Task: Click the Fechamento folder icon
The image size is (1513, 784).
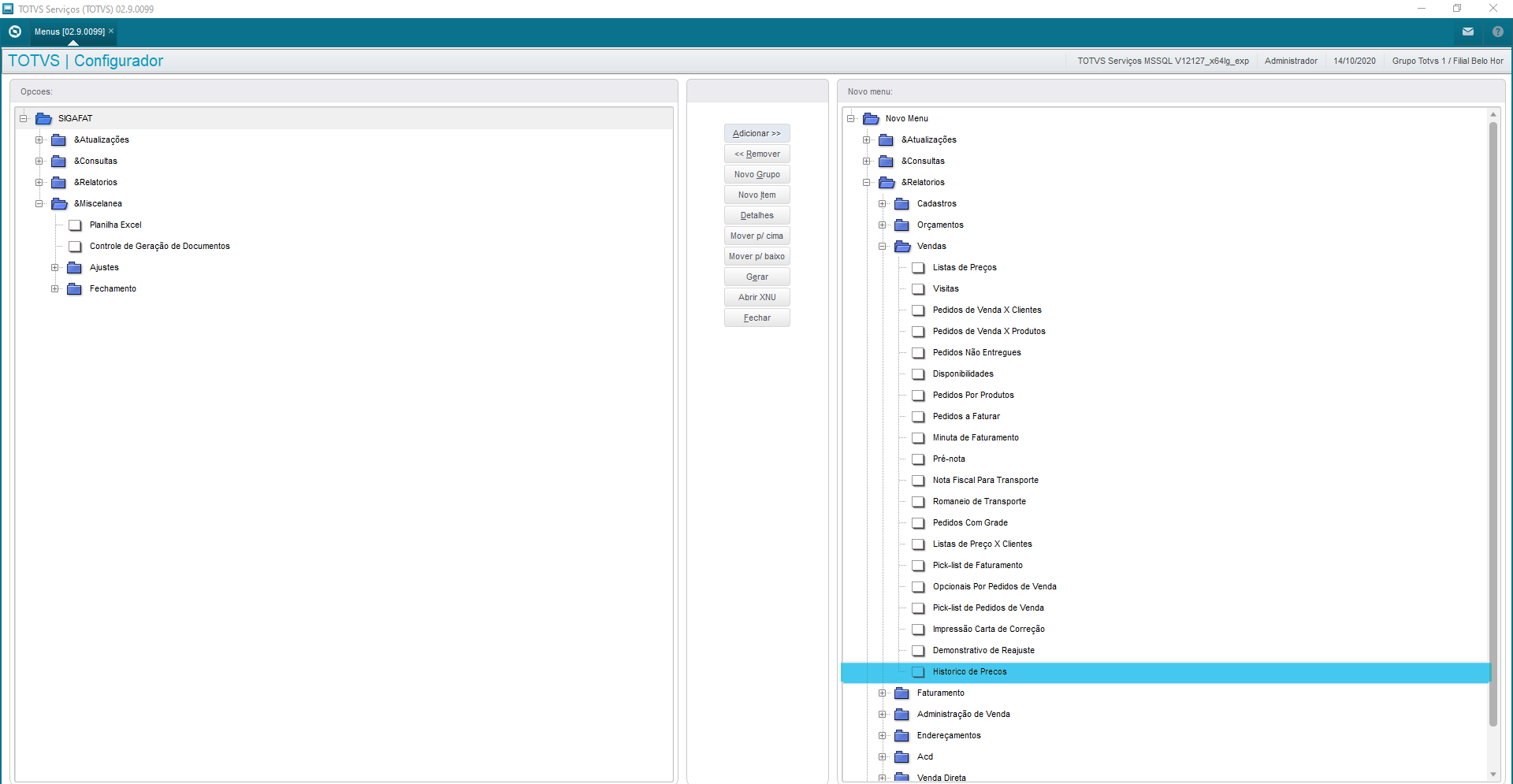Action: coord(75,289)
